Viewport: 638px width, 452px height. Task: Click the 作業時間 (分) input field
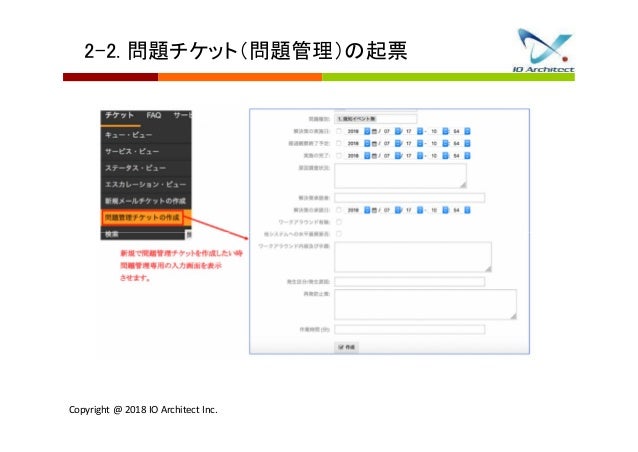tap(410, 329)
